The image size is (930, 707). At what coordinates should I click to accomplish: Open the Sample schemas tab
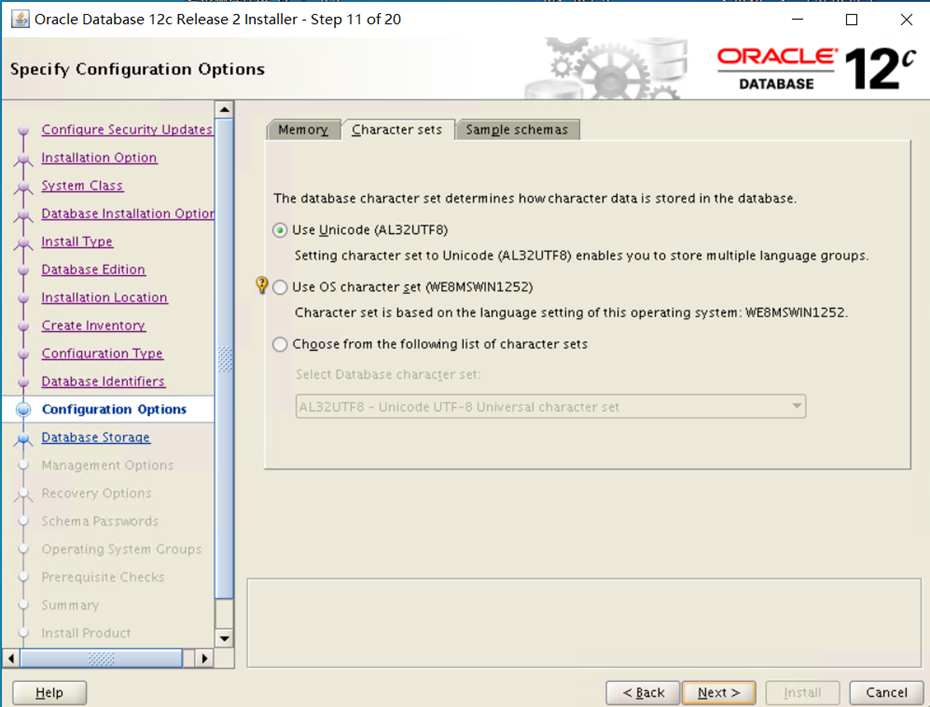516,130
